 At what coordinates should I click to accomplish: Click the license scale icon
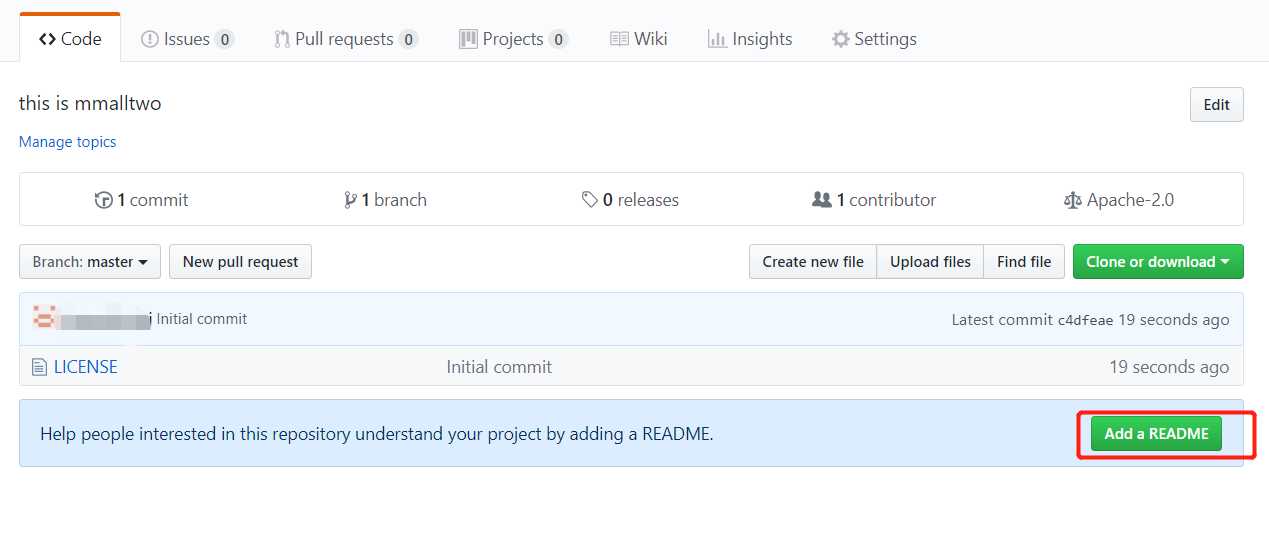tap(1073, 200)
